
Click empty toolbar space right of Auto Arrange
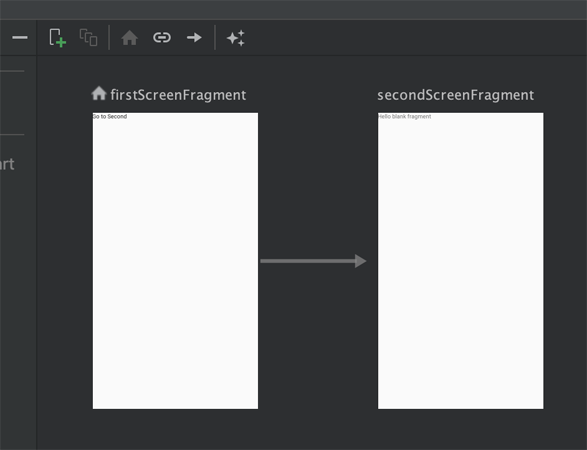(412, 37)
